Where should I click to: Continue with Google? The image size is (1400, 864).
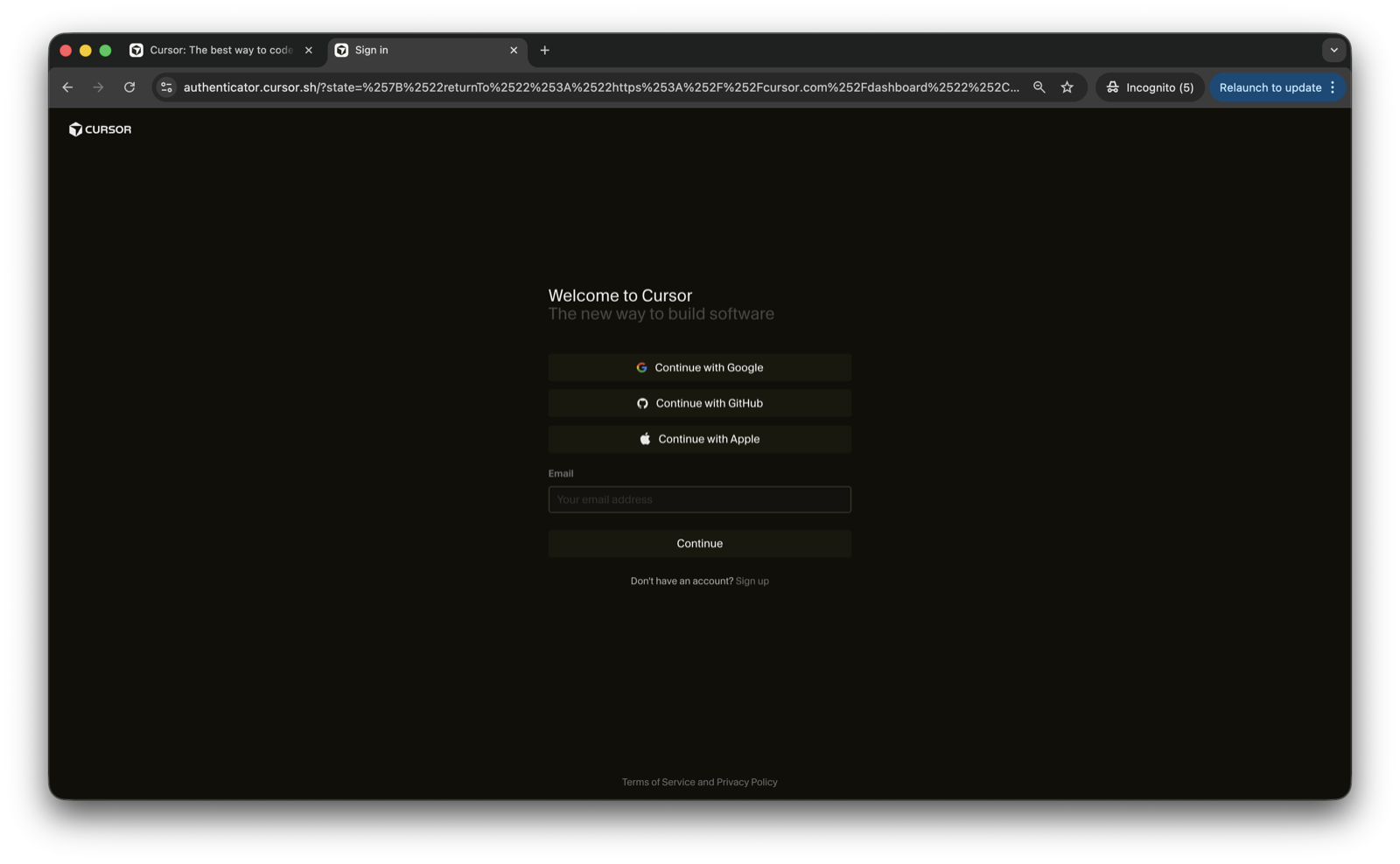pos(699,367)
